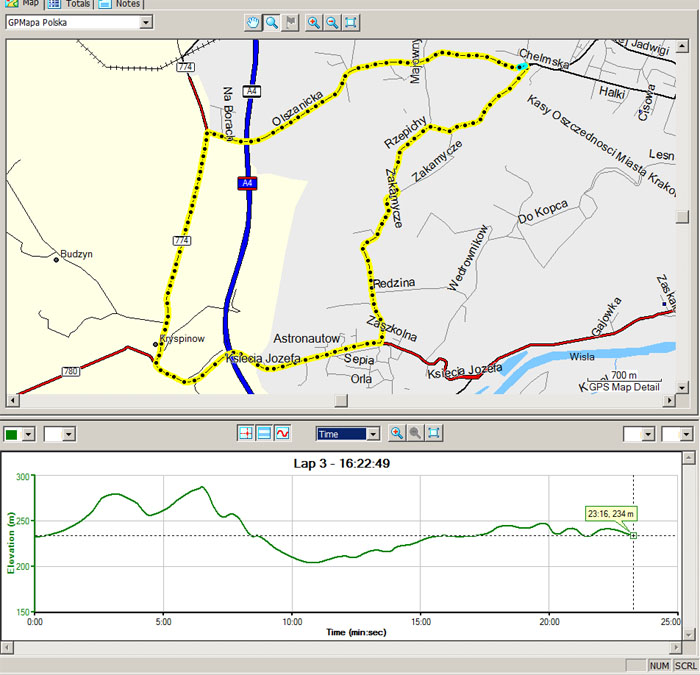Select the hand pan tool on map
700x675 pixels.
254,22
